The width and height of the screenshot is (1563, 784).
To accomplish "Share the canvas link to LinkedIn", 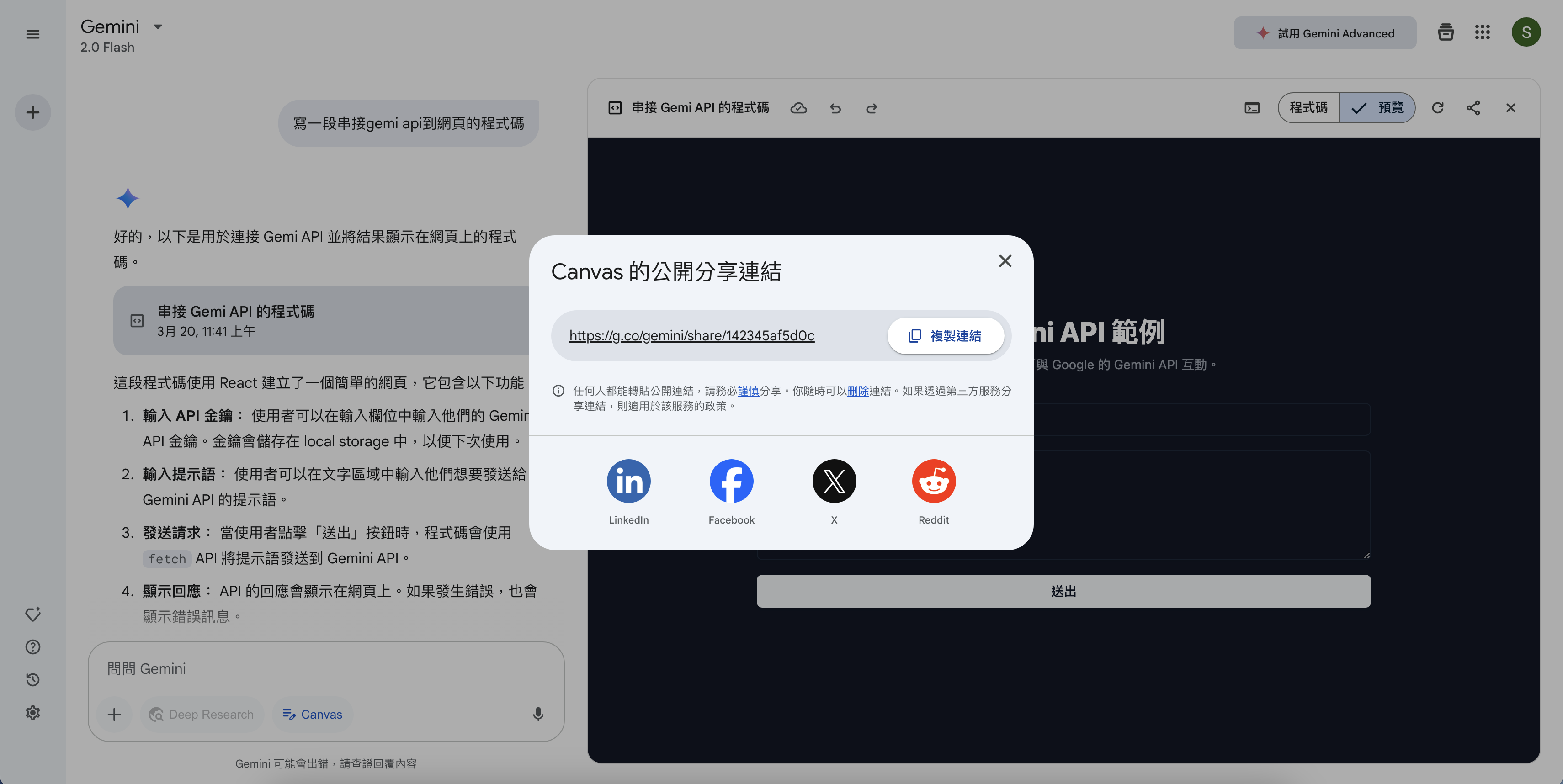I will click(x=628, y=481).
